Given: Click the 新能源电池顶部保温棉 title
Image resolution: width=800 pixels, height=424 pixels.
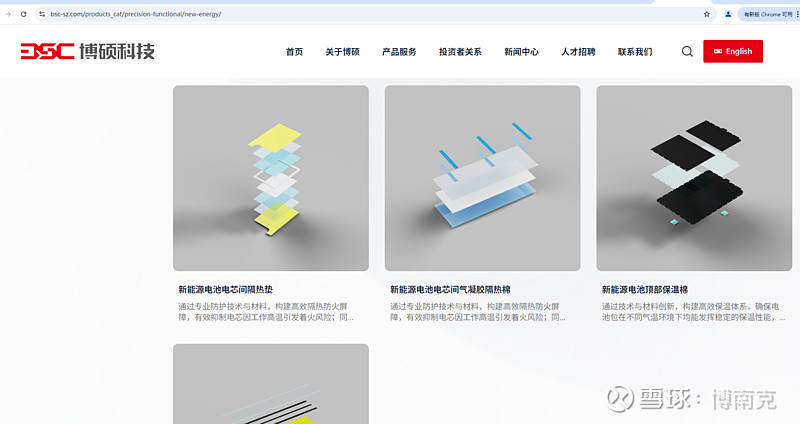Looking at the screenshot, I should click(x=645, y=289).
